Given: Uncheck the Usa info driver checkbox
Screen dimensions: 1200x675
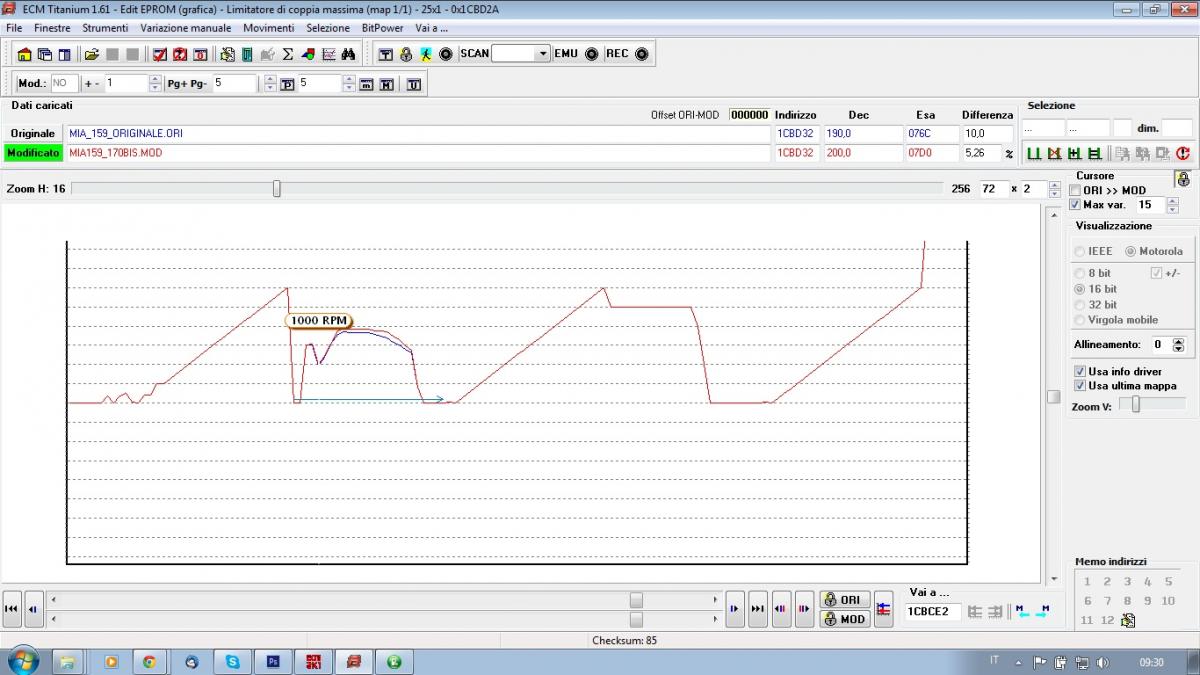Looking at the screenshot, I should [1080, 371].
